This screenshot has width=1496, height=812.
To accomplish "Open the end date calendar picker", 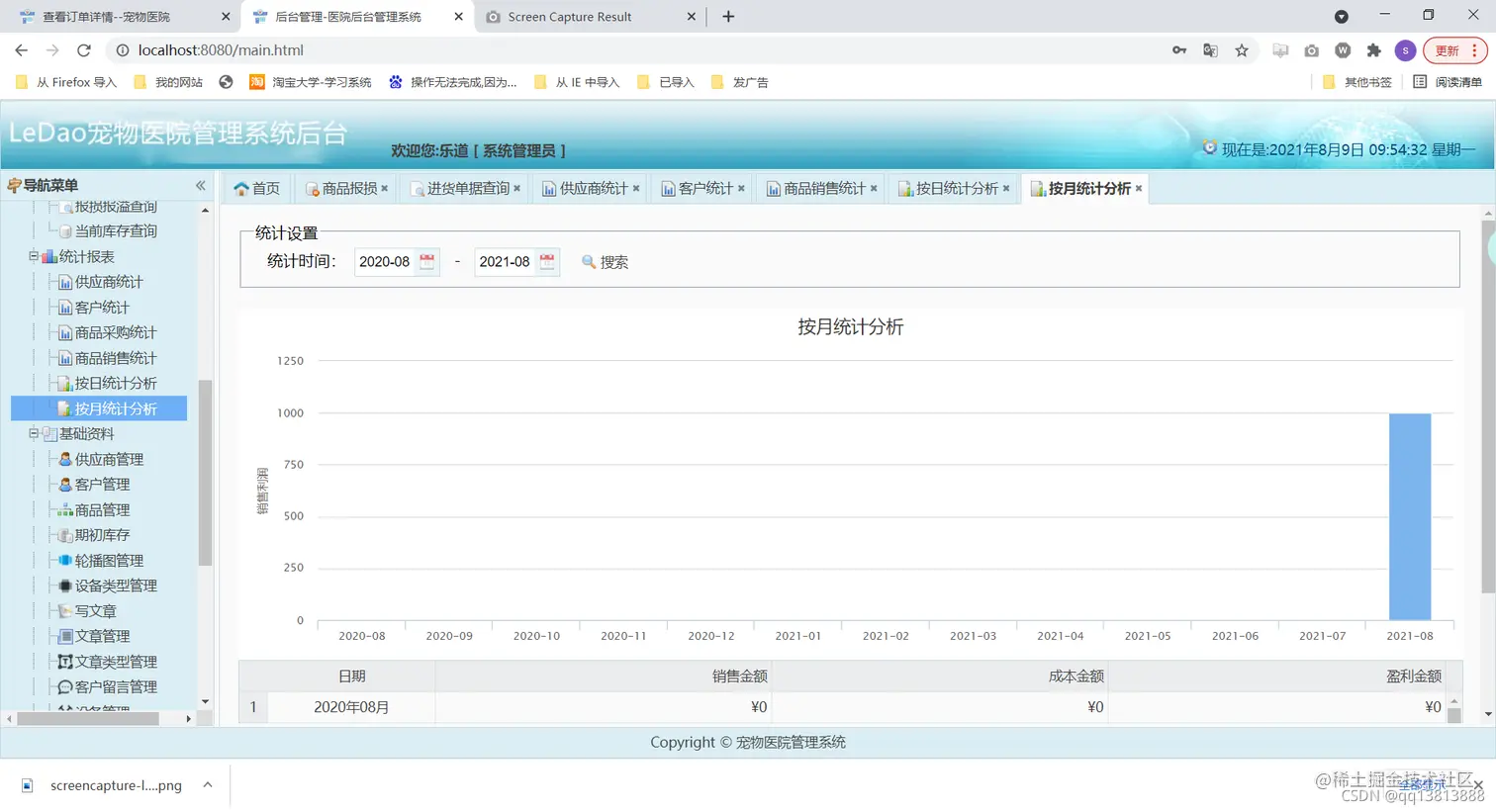I will coord(546,261).
